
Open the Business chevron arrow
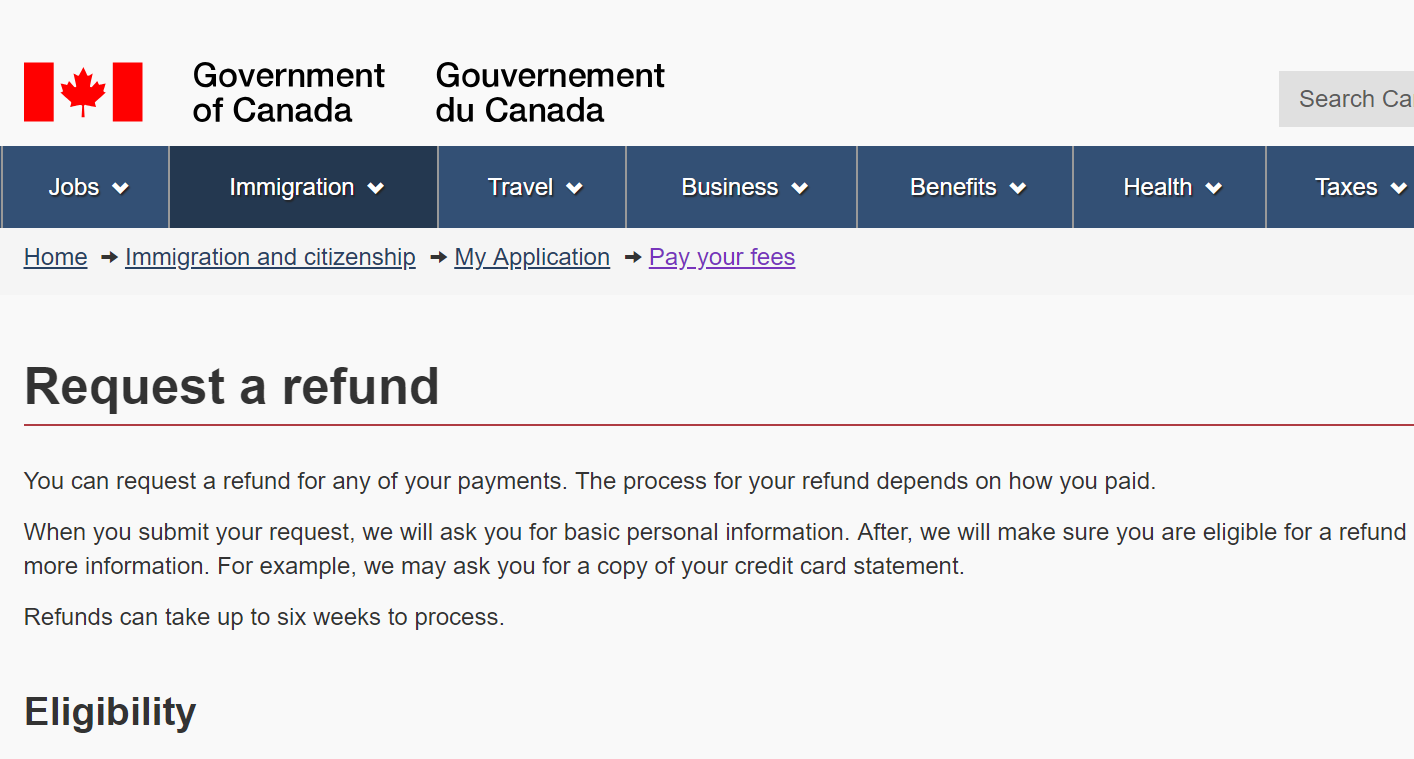(x=800, y=188)
